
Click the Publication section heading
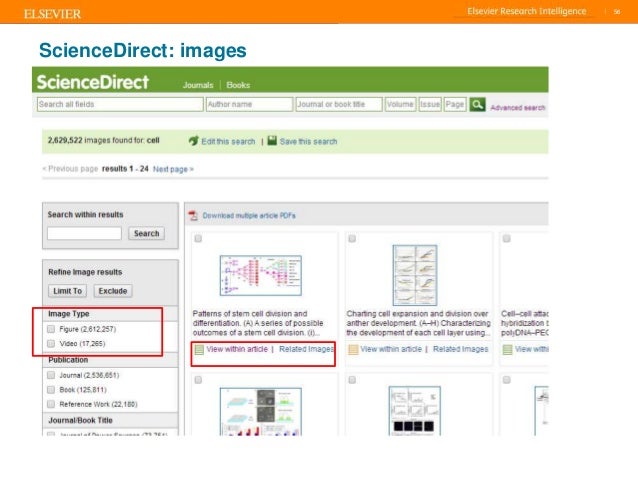coord(68,360)
